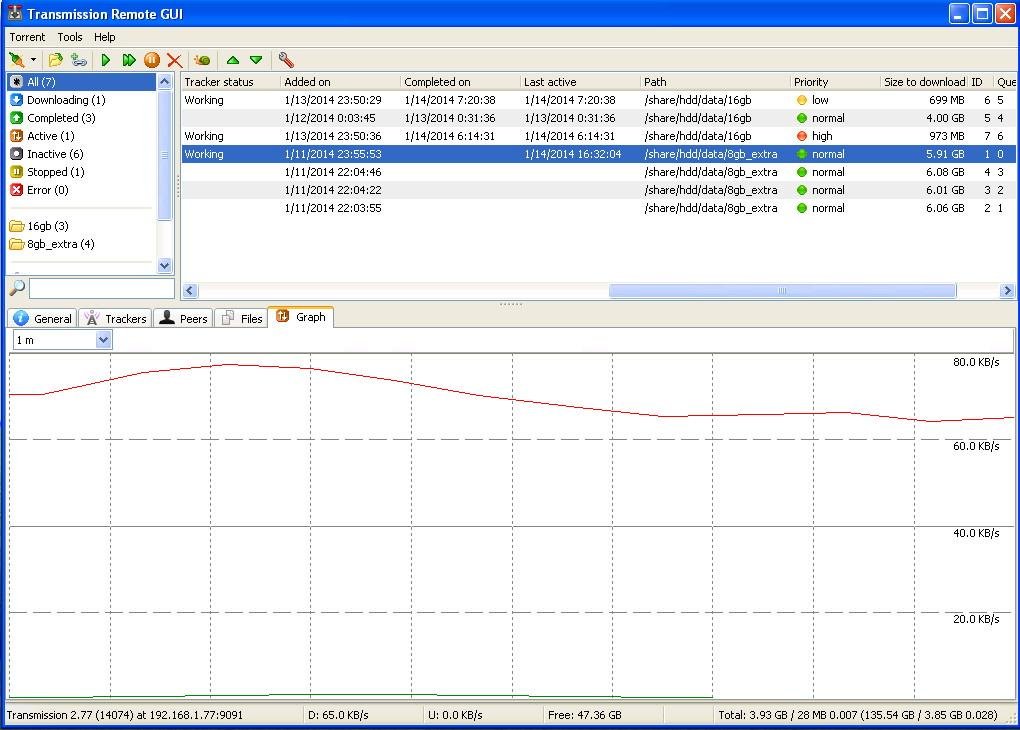The width and height of the screenshot is (1020, 730).
Task: Select the 8gb_extra (4) folder filter
Action: coord(60,244)
